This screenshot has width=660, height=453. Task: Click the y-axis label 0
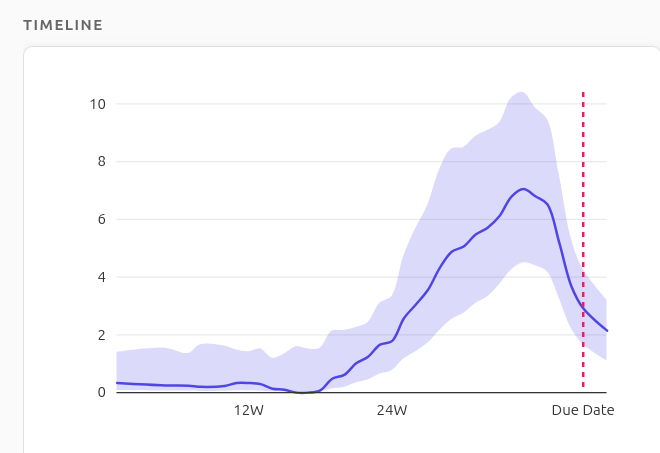click(101, 392)
